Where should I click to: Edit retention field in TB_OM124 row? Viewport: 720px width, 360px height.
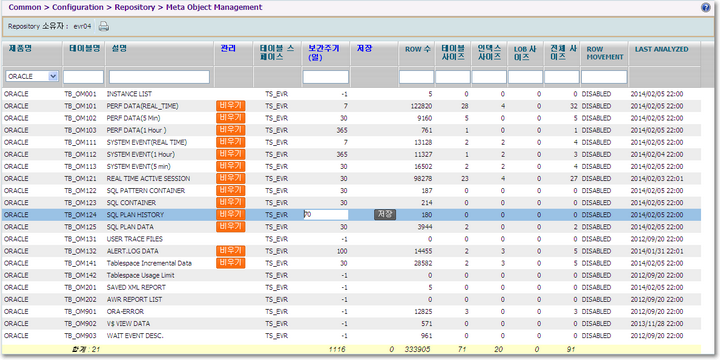[x=326, y=214]
